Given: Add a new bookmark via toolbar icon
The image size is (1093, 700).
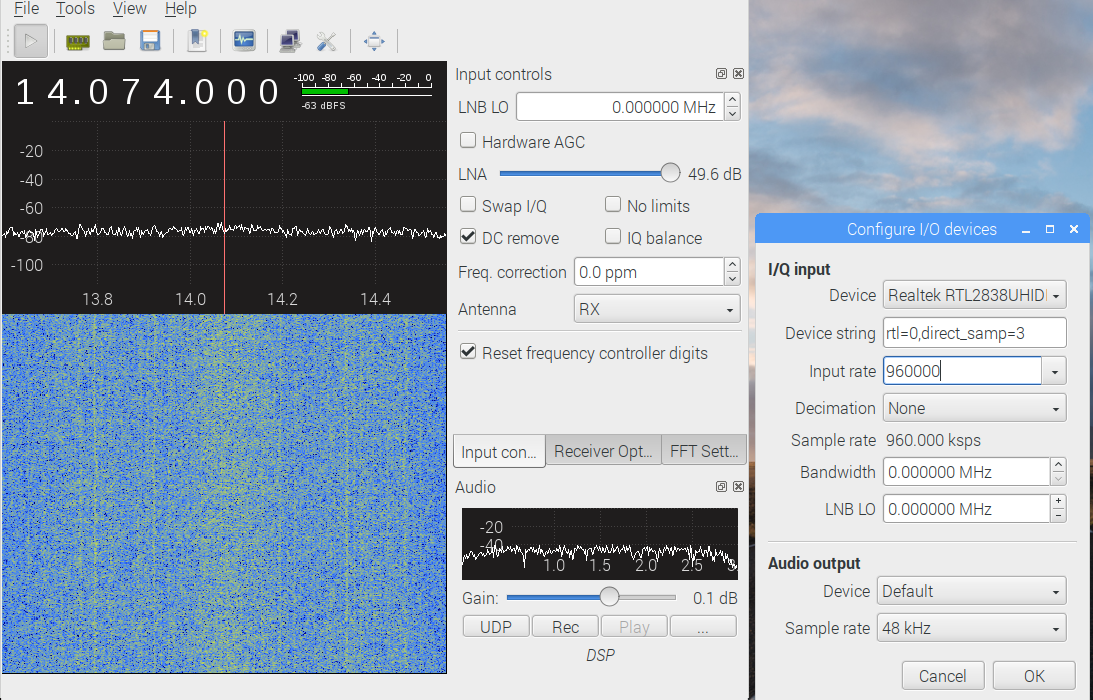Looking at the screenshot, I should pos(197,41).
